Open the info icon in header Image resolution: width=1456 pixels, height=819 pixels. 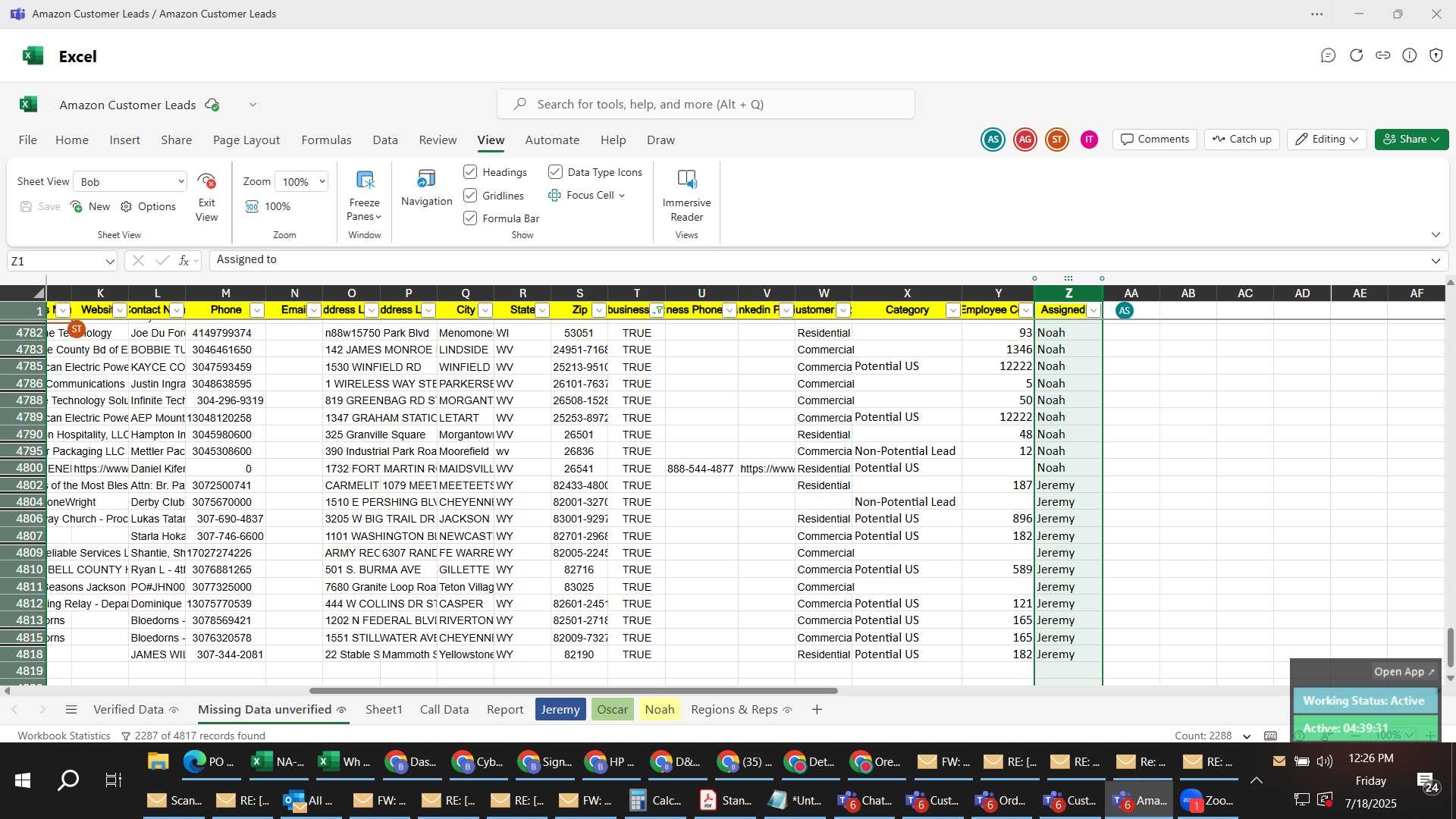pos(1410,55)
